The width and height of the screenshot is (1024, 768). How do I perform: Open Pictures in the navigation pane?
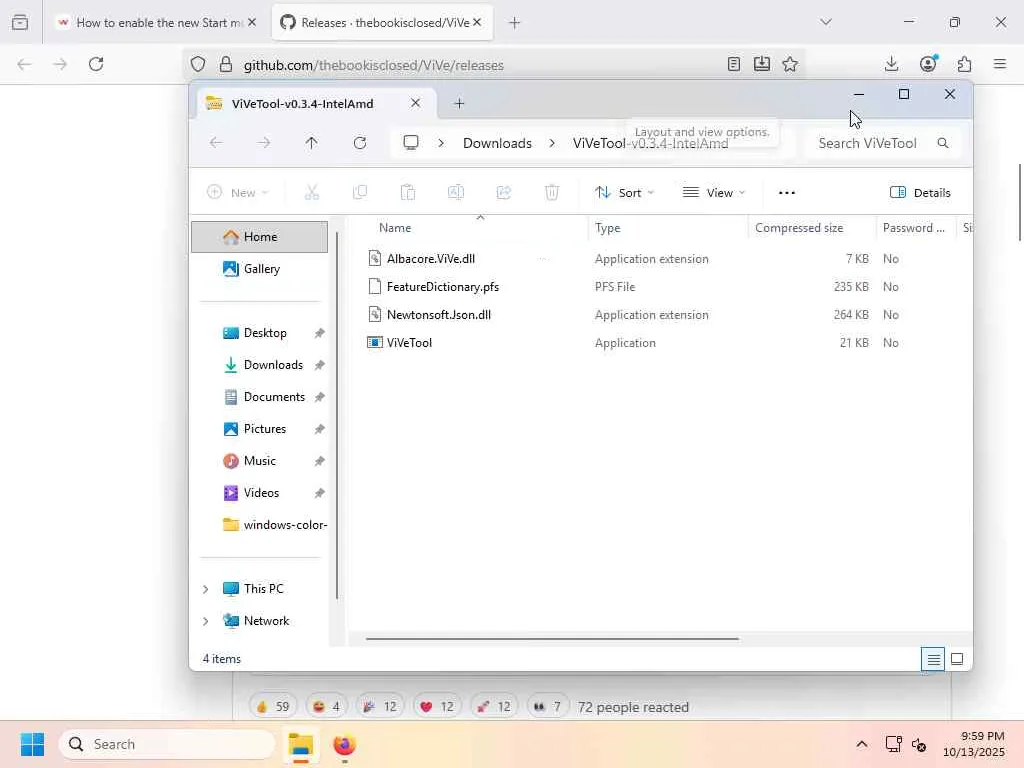pos(259,429)
